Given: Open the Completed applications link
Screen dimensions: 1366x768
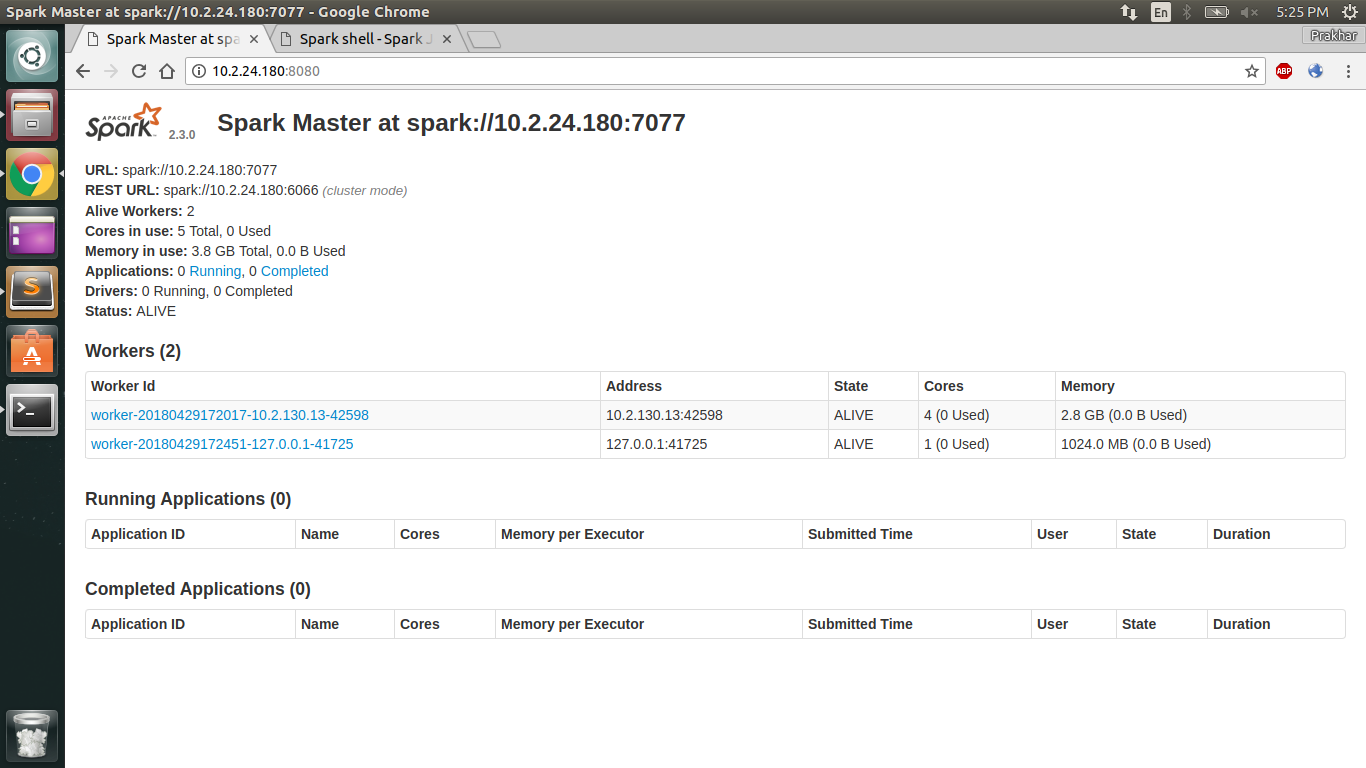Looking at the screenshot, I should point(294,271).
